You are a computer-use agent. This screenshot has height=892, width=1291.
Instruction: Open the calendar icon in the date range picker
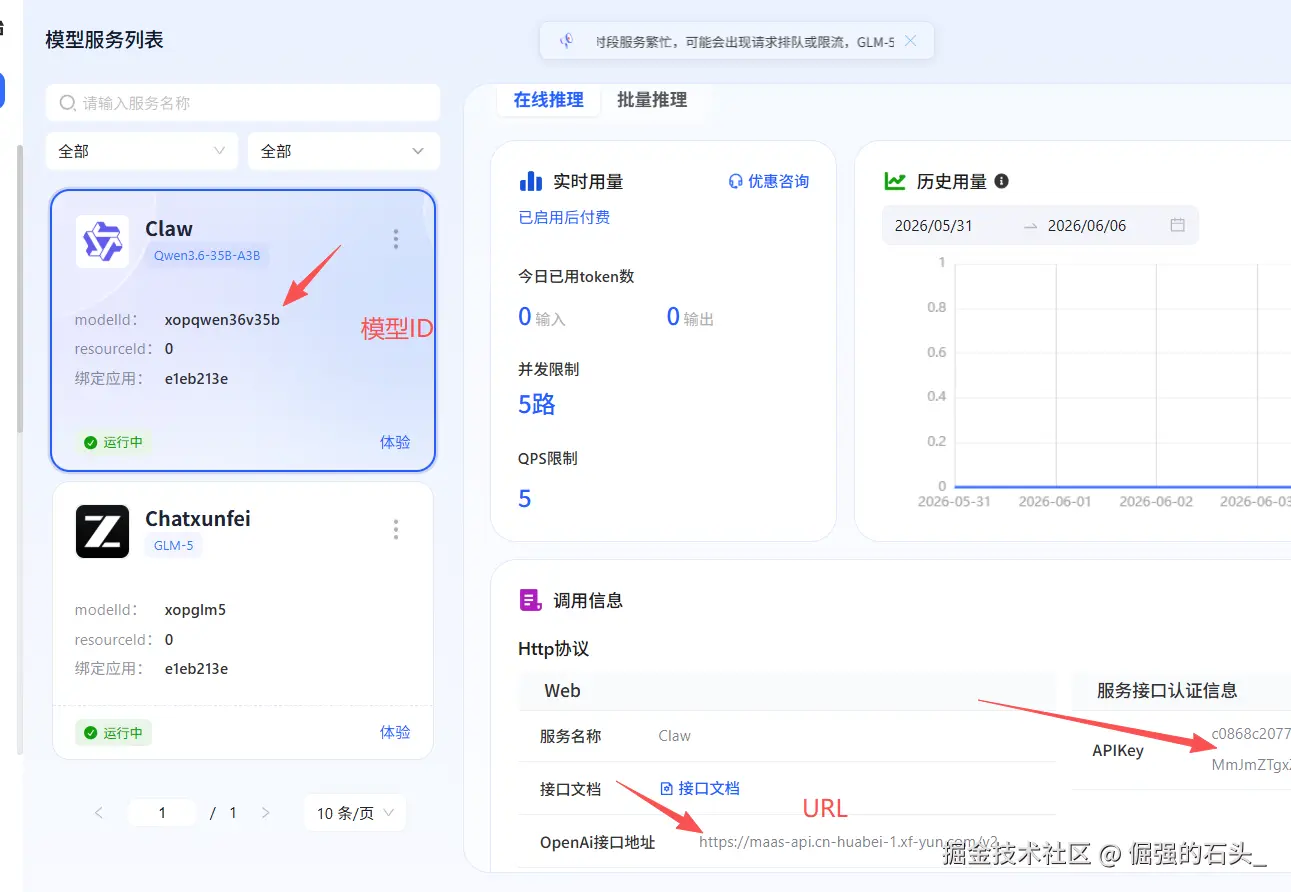pos(1178,225)
